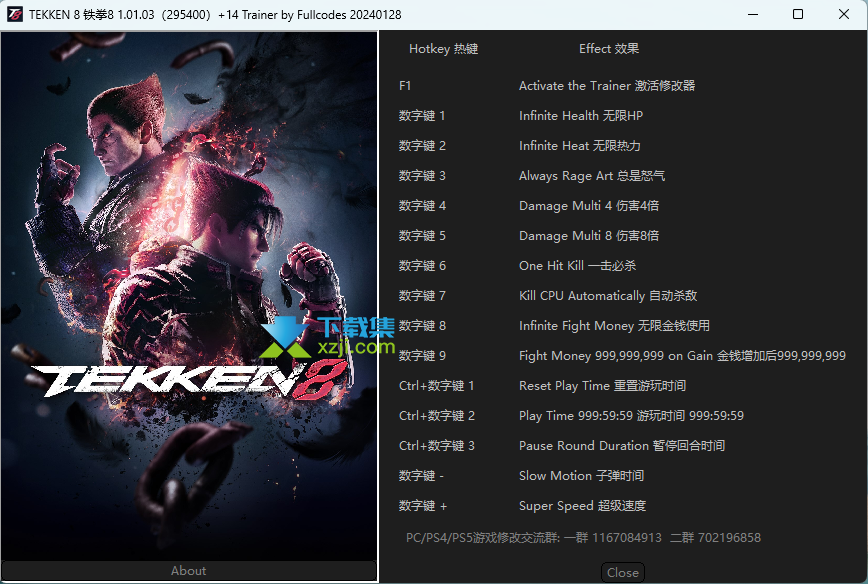The image size is (868, 584).
Task: Click 'Kill CPU Automatically 自动杀敌' text
Action: pyautogui.click(x=608, y=296)
